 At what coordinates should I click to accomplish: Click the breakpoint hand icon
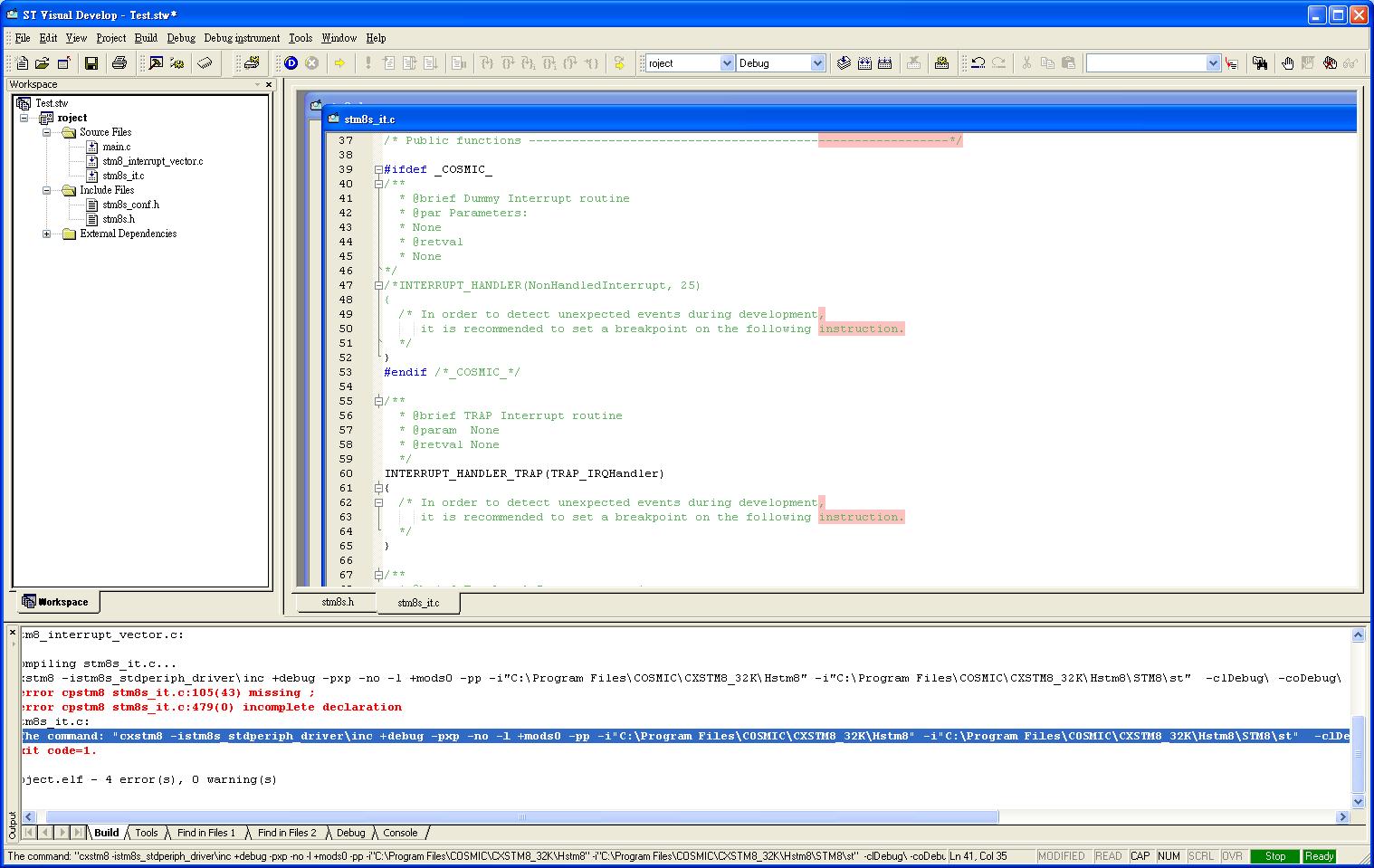(1287, 62)
